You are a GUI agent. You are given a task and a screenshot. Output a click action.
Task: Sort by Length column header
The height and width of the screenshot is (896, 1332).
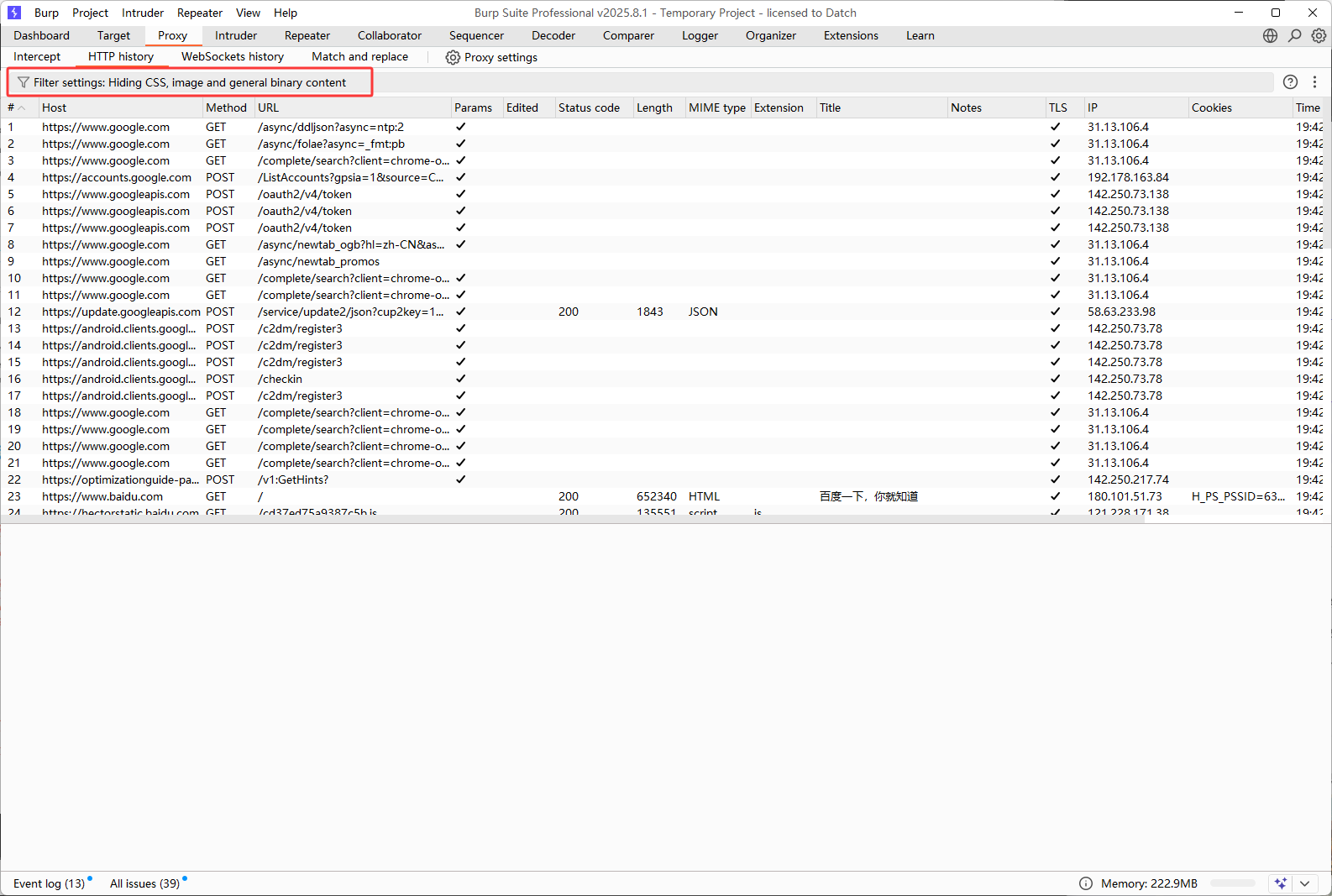[x=659, y=107]
